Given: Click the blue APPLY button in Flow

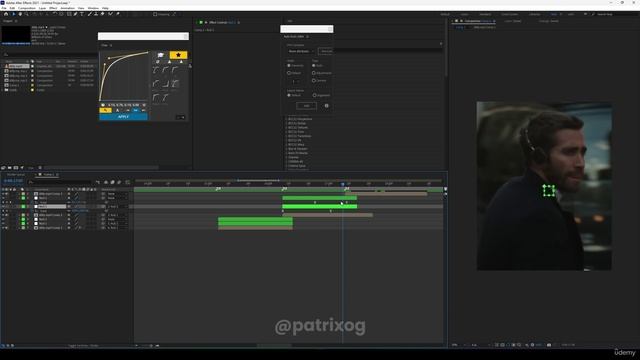Looking at the screenshot, I should (x=123, y=117).
